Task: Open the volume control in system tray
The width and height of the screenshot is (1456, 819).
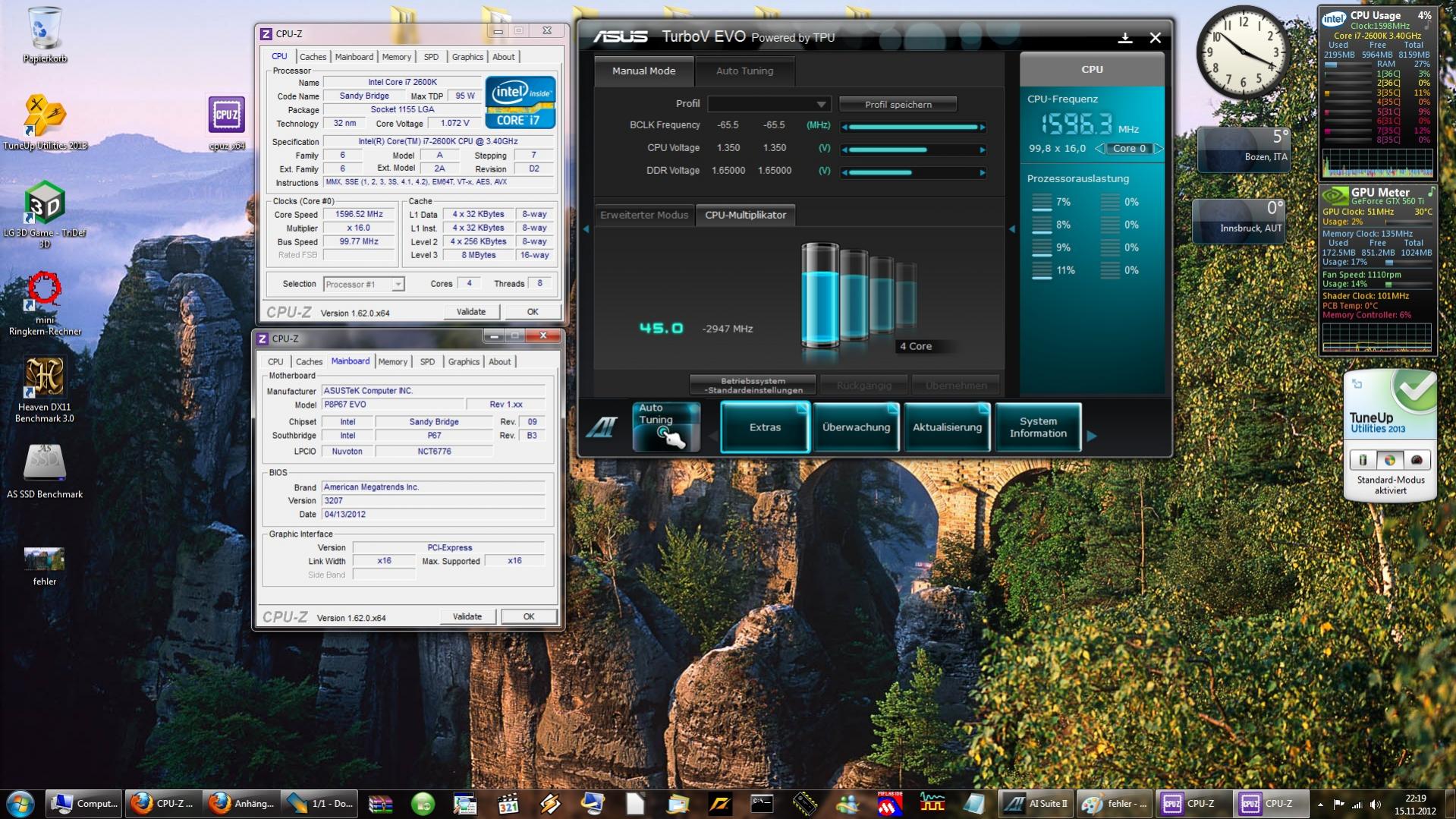Action: (x=1376, y=804)
